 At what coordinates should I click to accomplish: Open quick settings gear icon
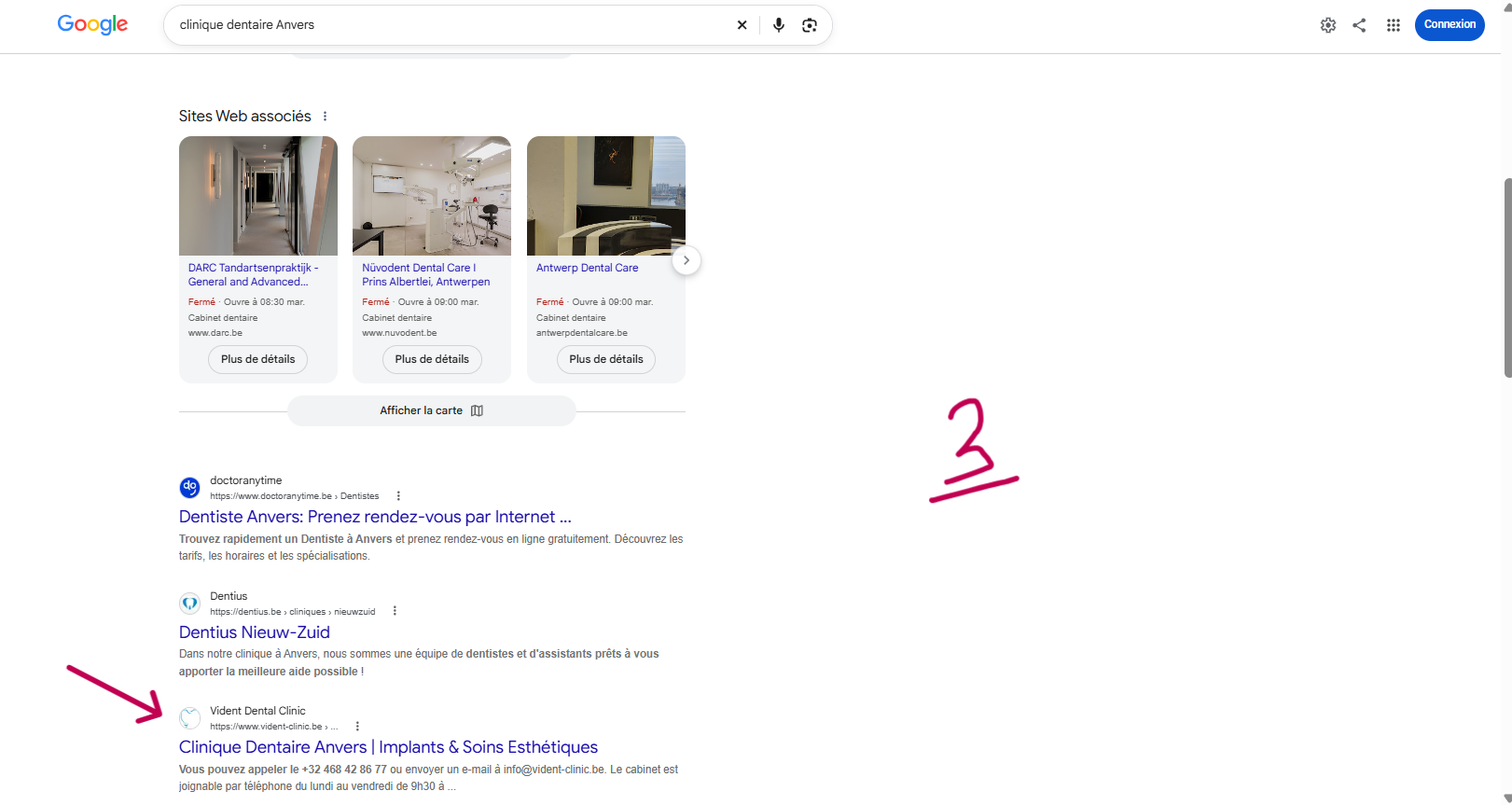click(x=1328, y=25)
